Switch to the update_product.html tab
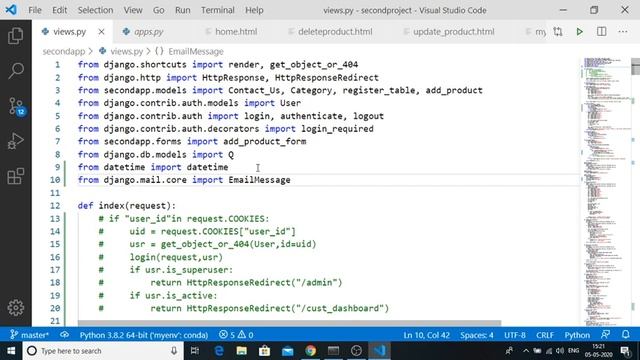640x360 pixels. tap(453, 31)
